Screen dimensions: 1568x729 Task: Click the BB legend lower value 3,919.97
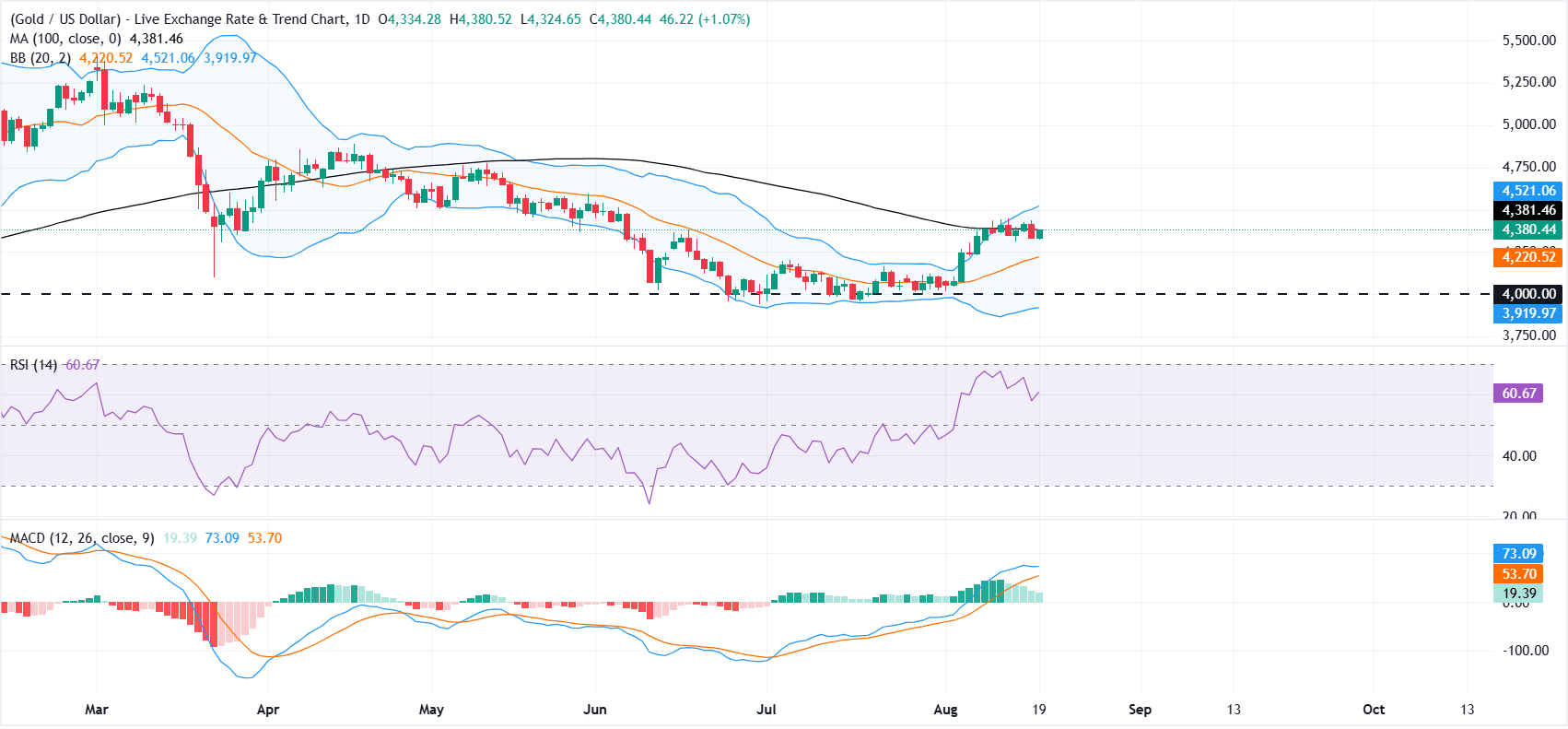[230, 58]
